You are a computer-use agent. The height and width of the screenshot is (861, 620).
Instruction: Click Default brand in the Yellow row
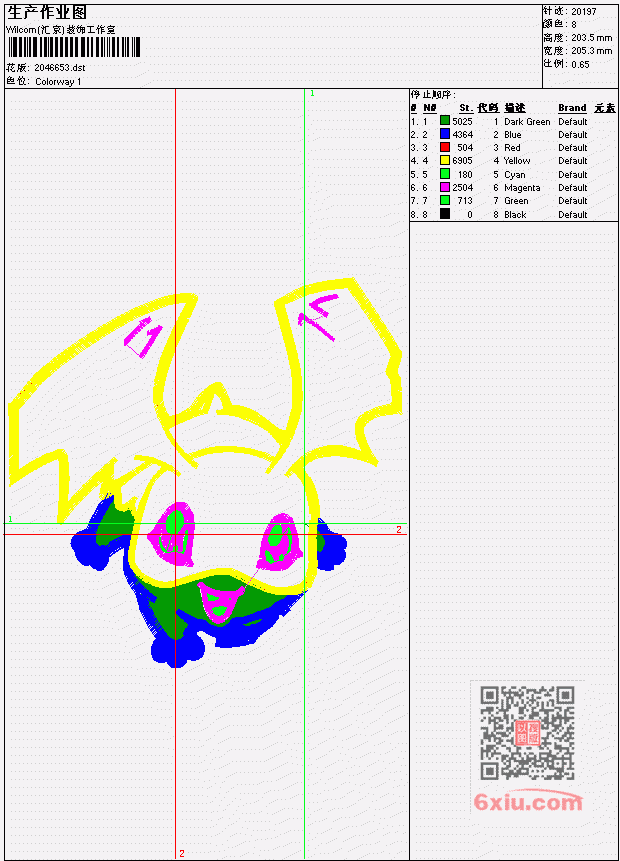tap(573, 161)
